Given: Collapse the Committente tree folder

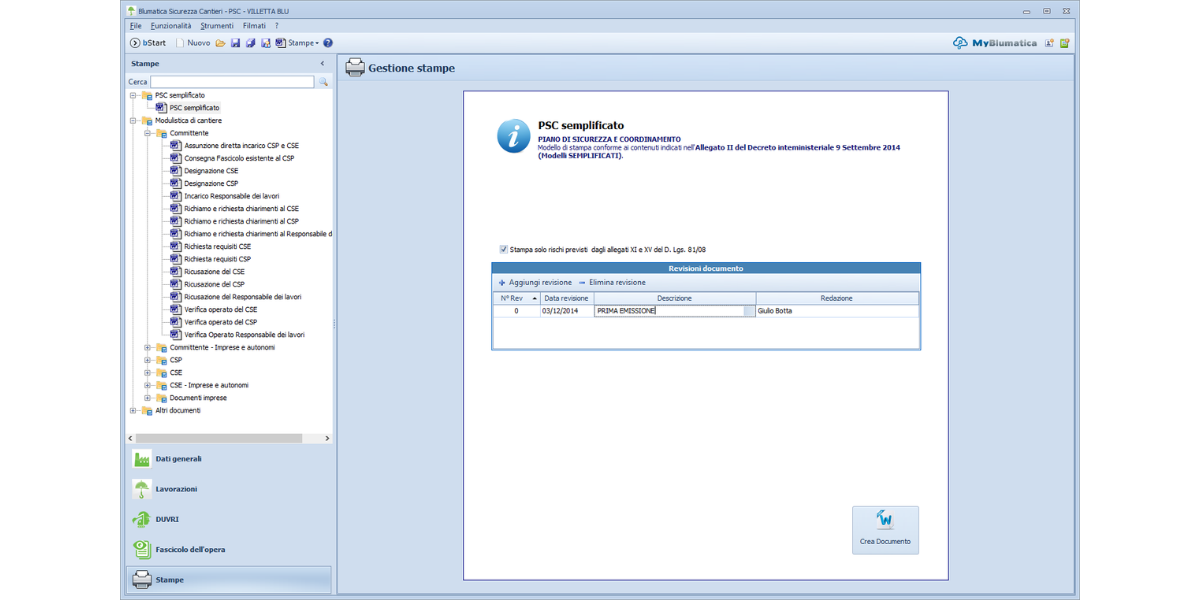Looking at the screenshot, I should pos(147,133).
